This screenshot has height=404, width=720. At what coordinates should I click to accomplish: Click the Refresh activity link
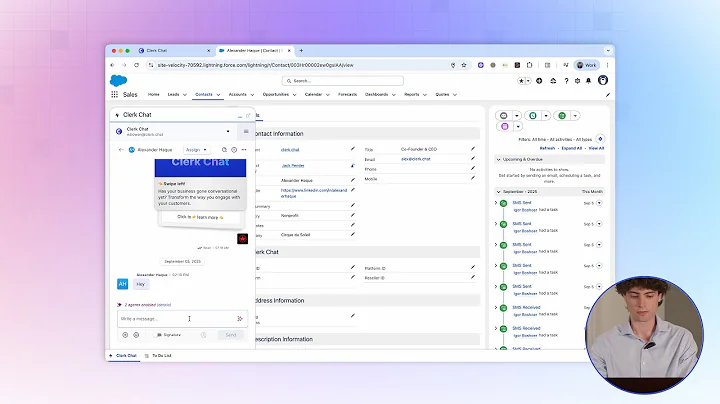pyautogui.click(x=547, y=148)
